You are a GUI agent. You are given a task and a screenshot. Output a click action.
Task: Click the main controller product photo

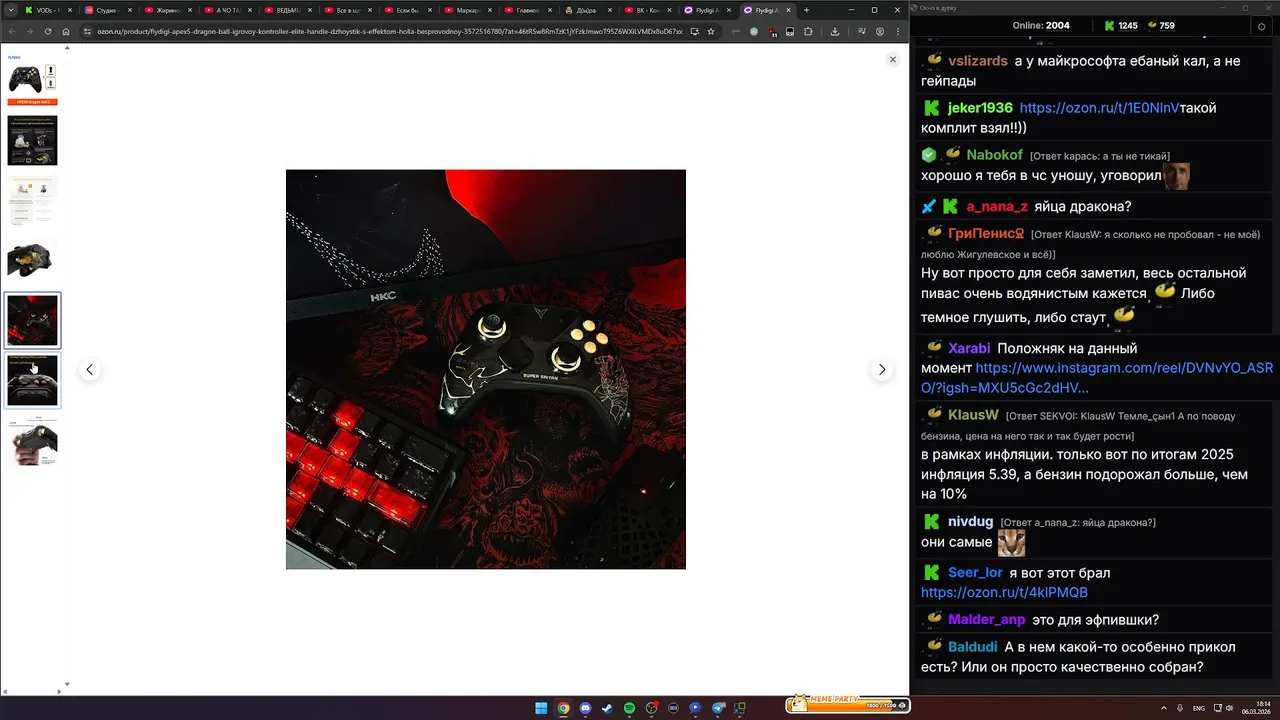[x=486, y=369]
